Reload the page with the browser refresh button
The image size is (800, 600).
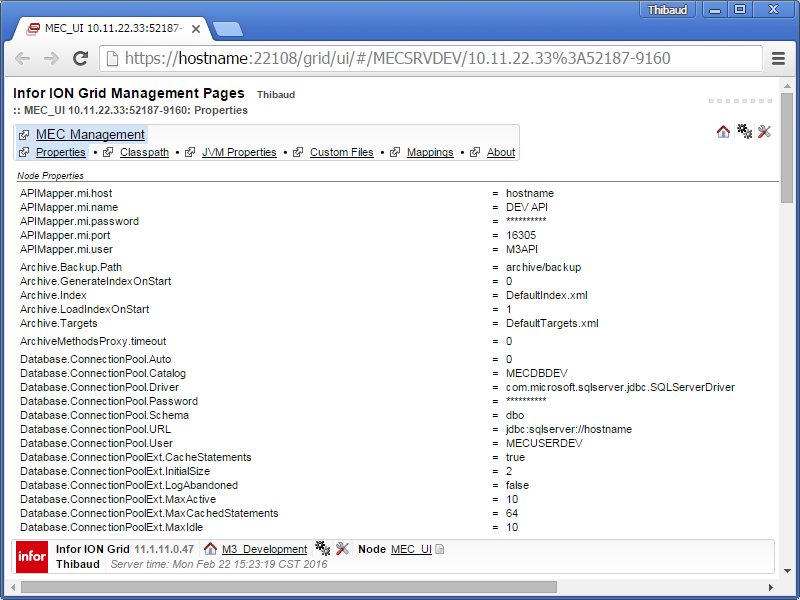(x=80, y=59)
